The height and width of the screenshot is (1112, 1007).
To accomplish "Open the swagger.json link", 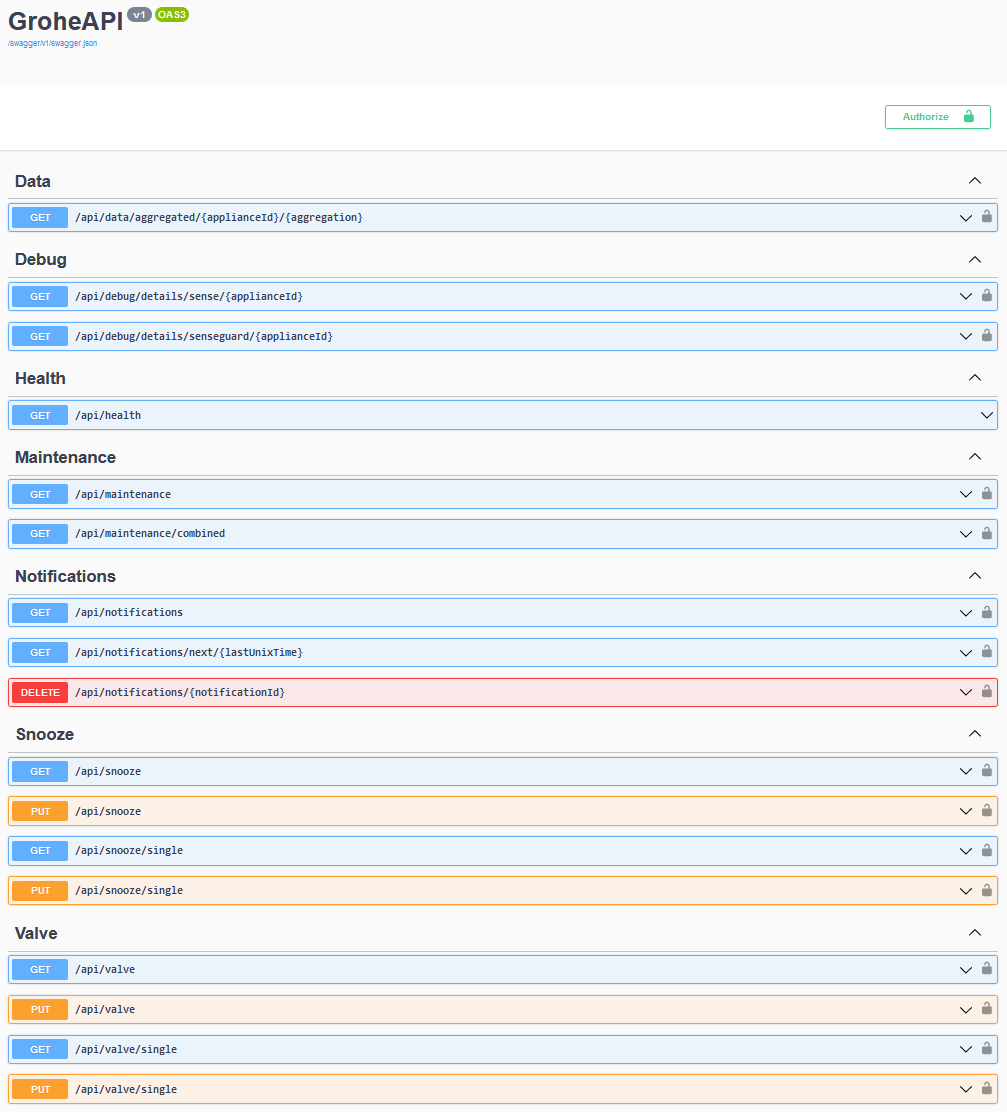I will tap(52, 43).
